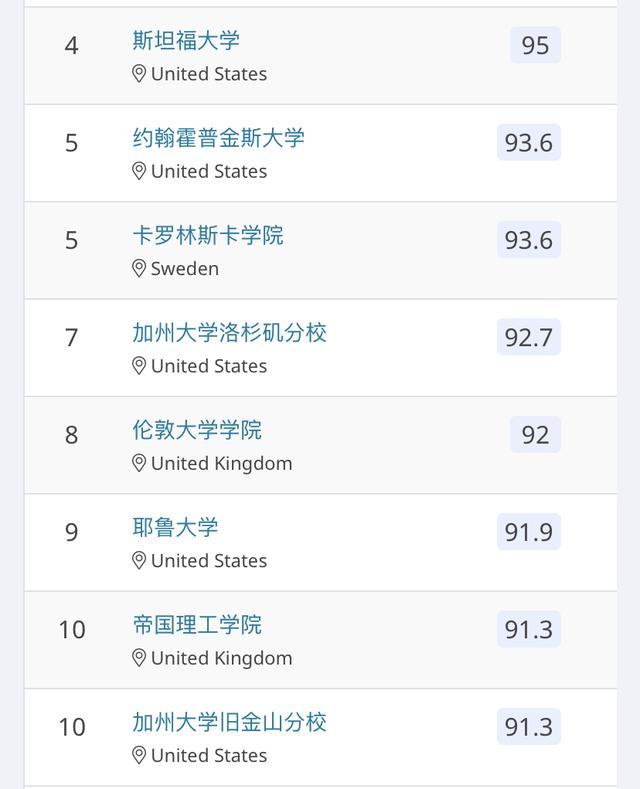
Task: Open the 斯坦福大学 university link
Action: tap(186, 41)
